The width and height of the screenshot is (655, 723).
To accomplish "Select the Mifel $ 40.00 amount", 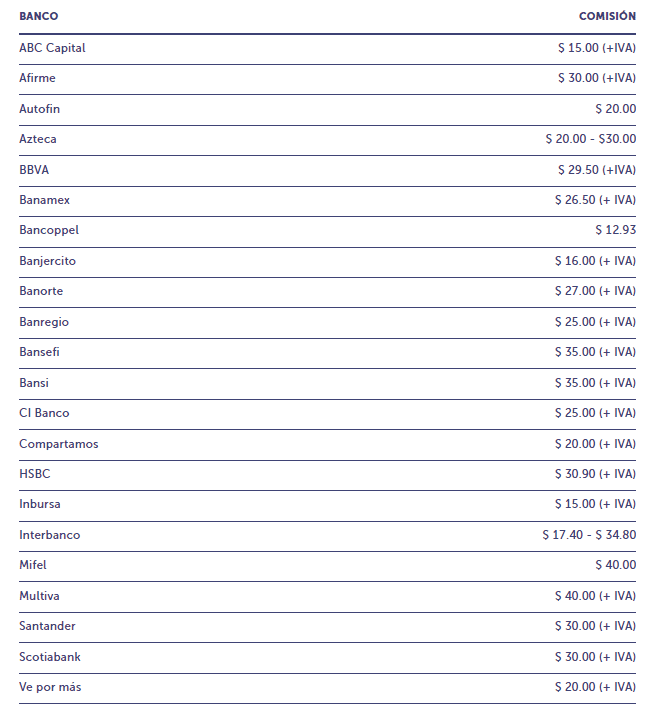I will (x=615, y=565).
